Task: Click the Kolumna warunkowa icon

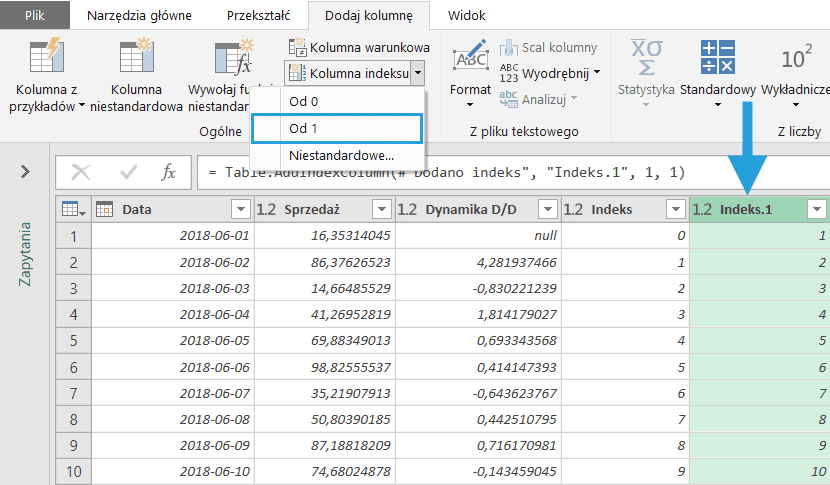Action: [297, 47]
